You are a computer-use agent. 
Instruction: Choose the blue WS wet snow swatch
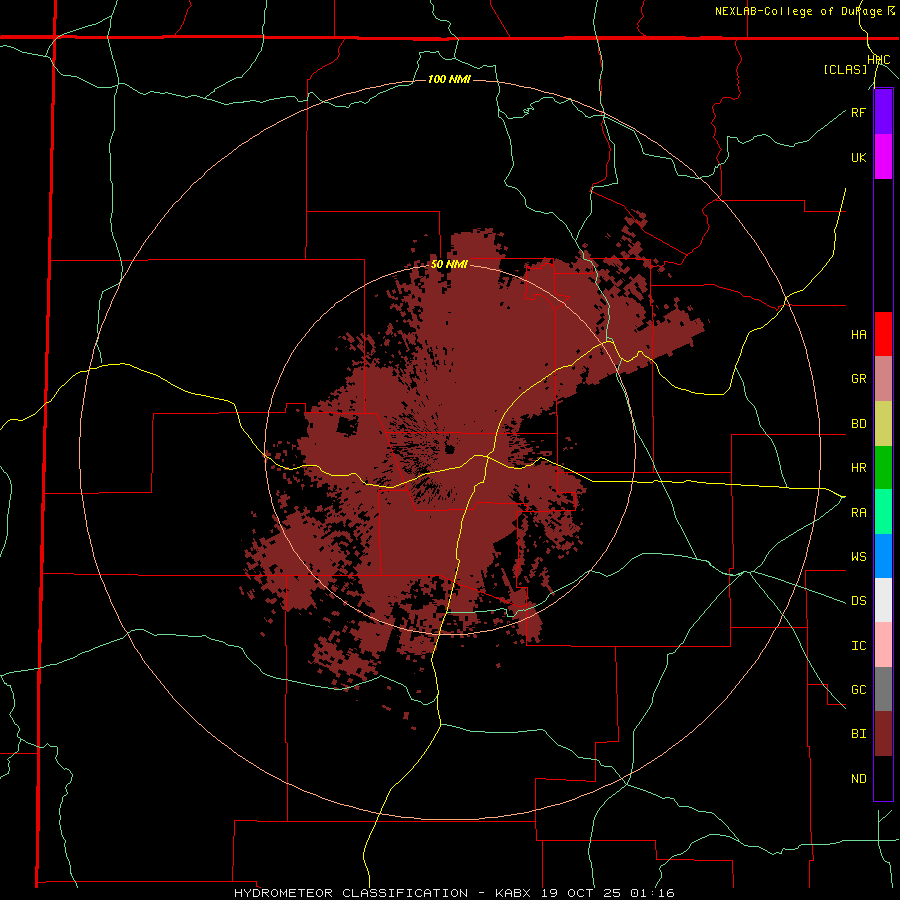click(x=883, y=556)
